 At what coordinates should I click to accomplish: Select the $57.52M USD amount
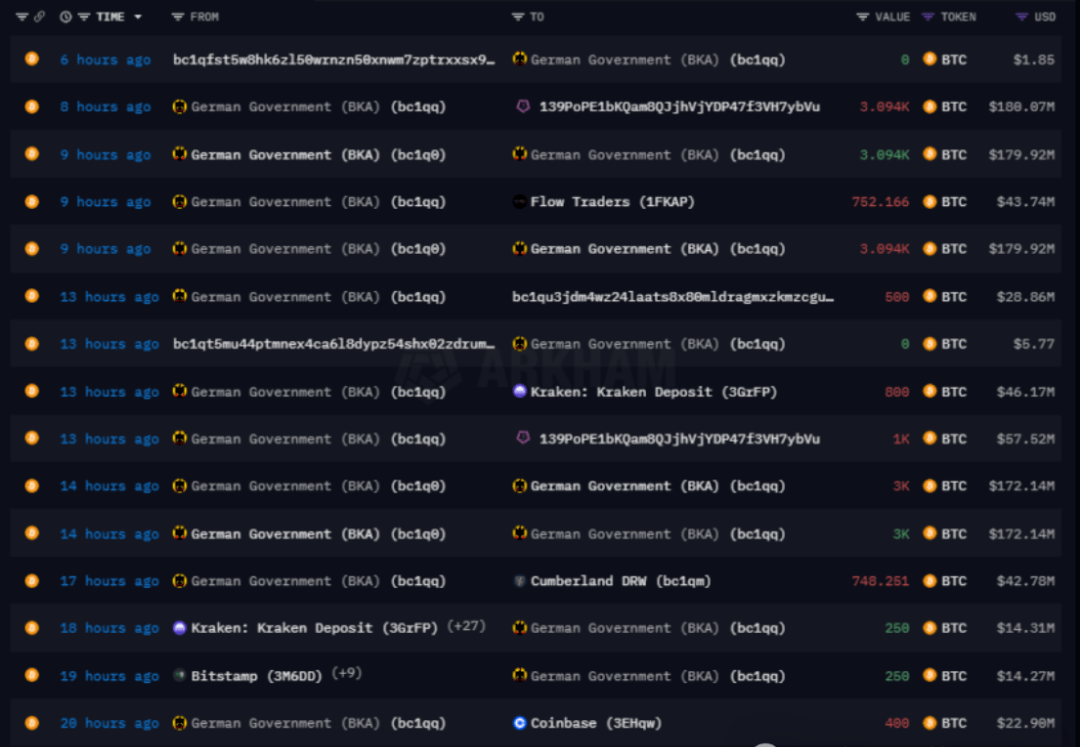(1026, 439)
